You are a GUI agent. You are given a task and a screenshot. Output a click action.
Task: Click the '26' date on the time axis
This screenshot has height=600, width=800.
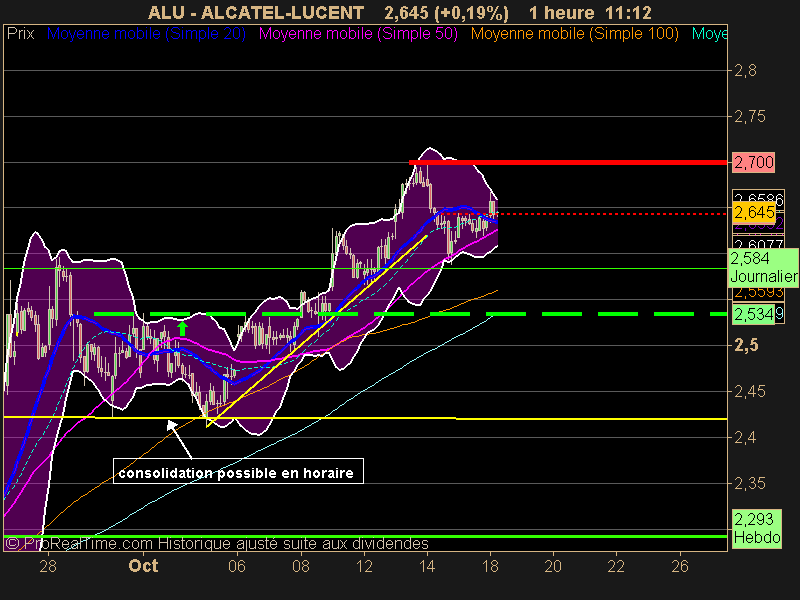click(x=680, y=566)
